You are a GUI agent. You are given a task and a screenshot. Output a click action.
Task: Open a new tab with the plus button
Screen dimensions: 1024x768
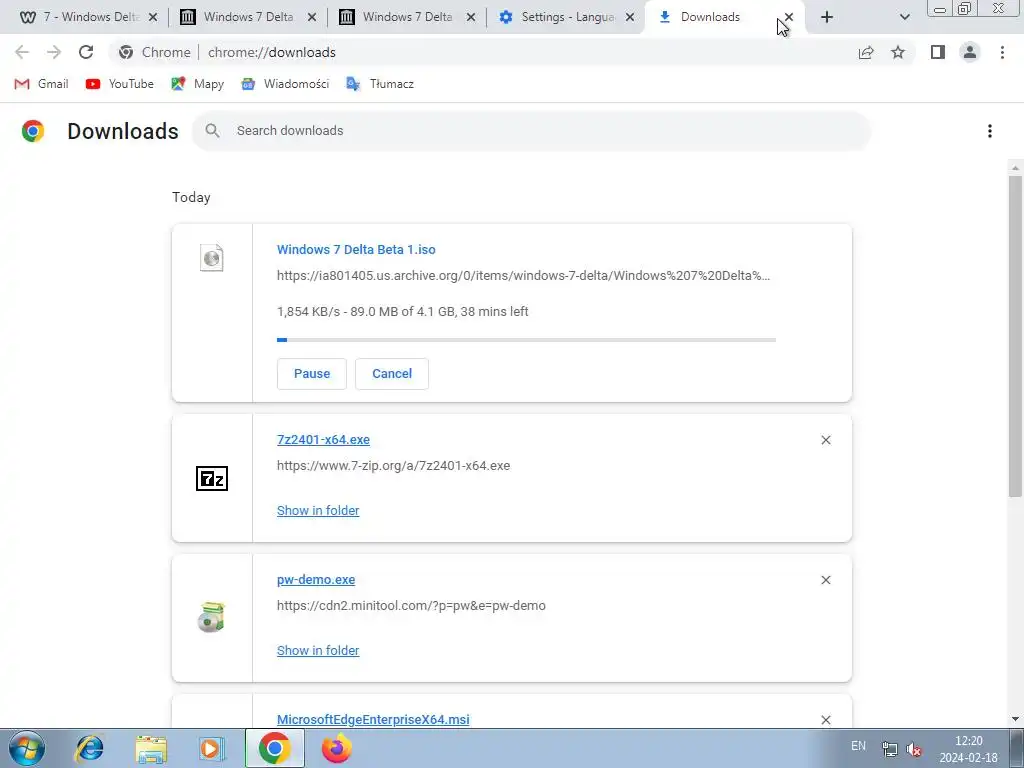pos(827,17)
